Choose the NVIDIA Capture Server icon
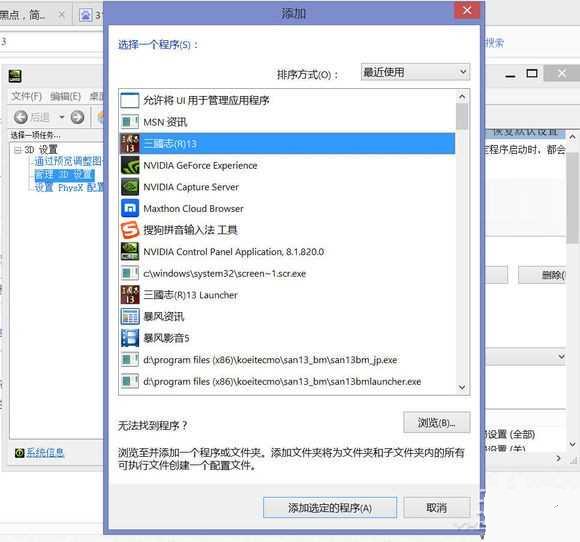This screenshot has width=580, height=542. (x=130, y=187)
